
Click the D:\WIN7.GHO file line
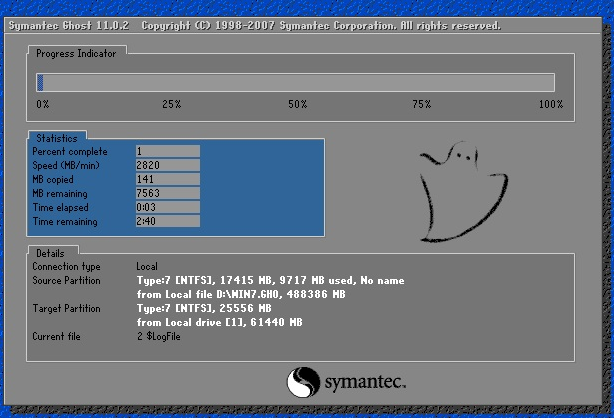coord(241,295)
